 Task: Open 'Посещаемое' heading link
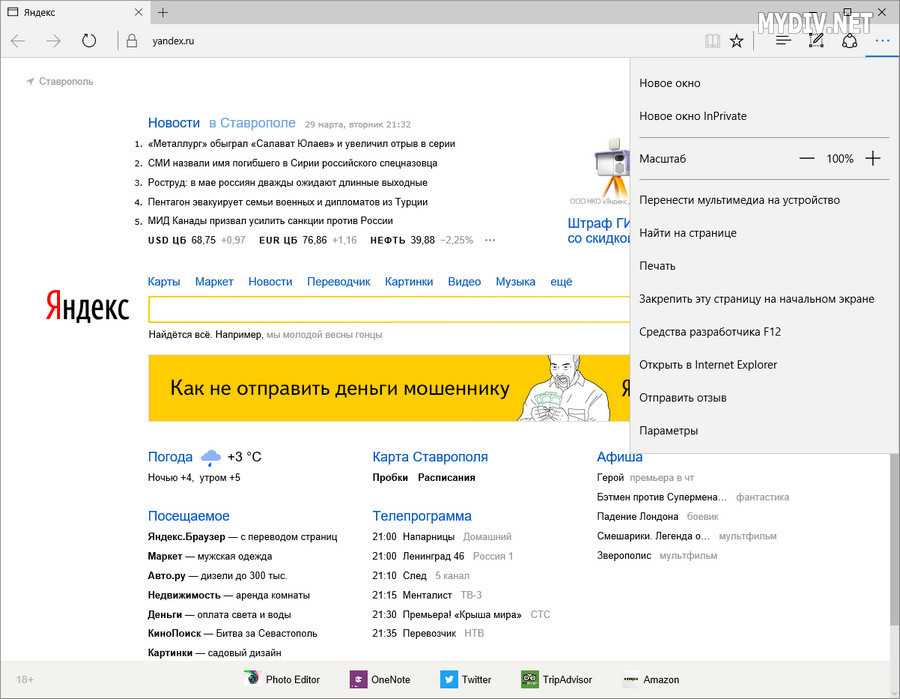click(x=189, y=516)
